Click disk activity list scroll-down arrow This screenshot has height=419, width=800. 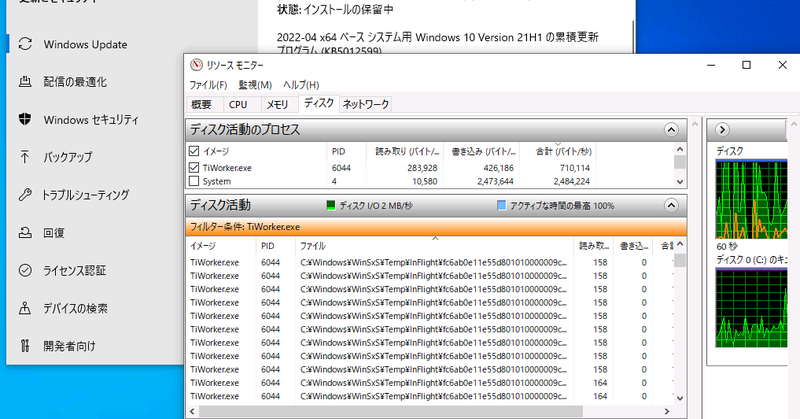coord(680,398)
